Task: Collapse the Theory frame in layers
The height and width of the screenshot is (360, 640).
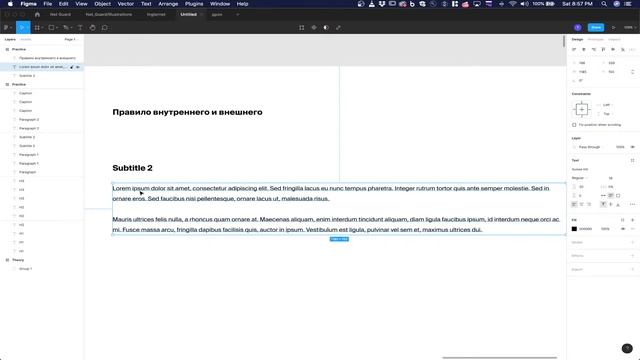Action: pyautogui.click(x=7, y=260)
